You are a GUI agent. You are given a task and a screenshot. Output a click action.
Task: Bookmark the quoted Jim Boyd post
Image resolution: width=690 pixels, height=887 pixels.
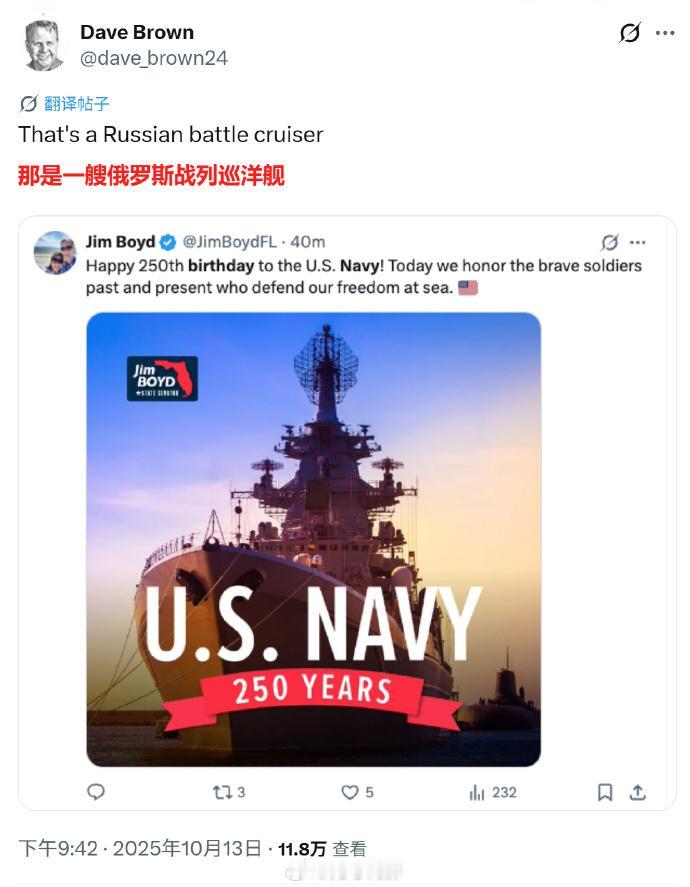pyautogui.click(x=605, y=792)
